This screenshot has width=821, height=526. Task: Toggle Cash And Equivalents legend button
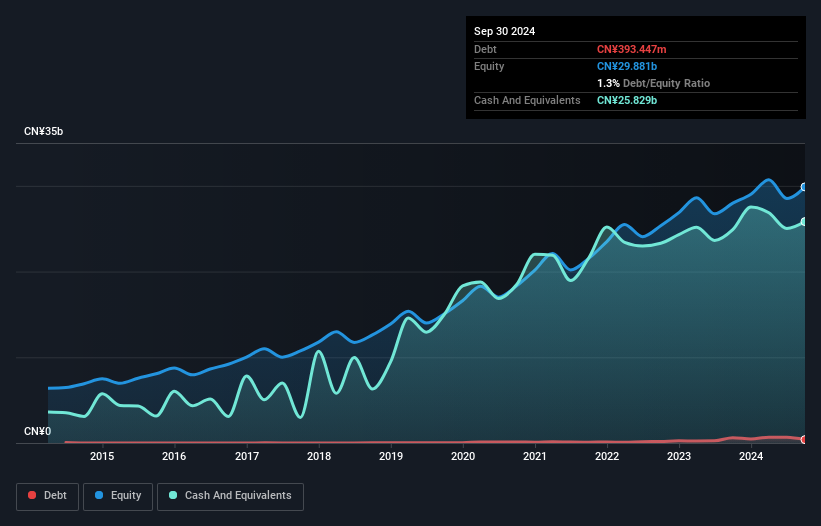tap(230, 496)
